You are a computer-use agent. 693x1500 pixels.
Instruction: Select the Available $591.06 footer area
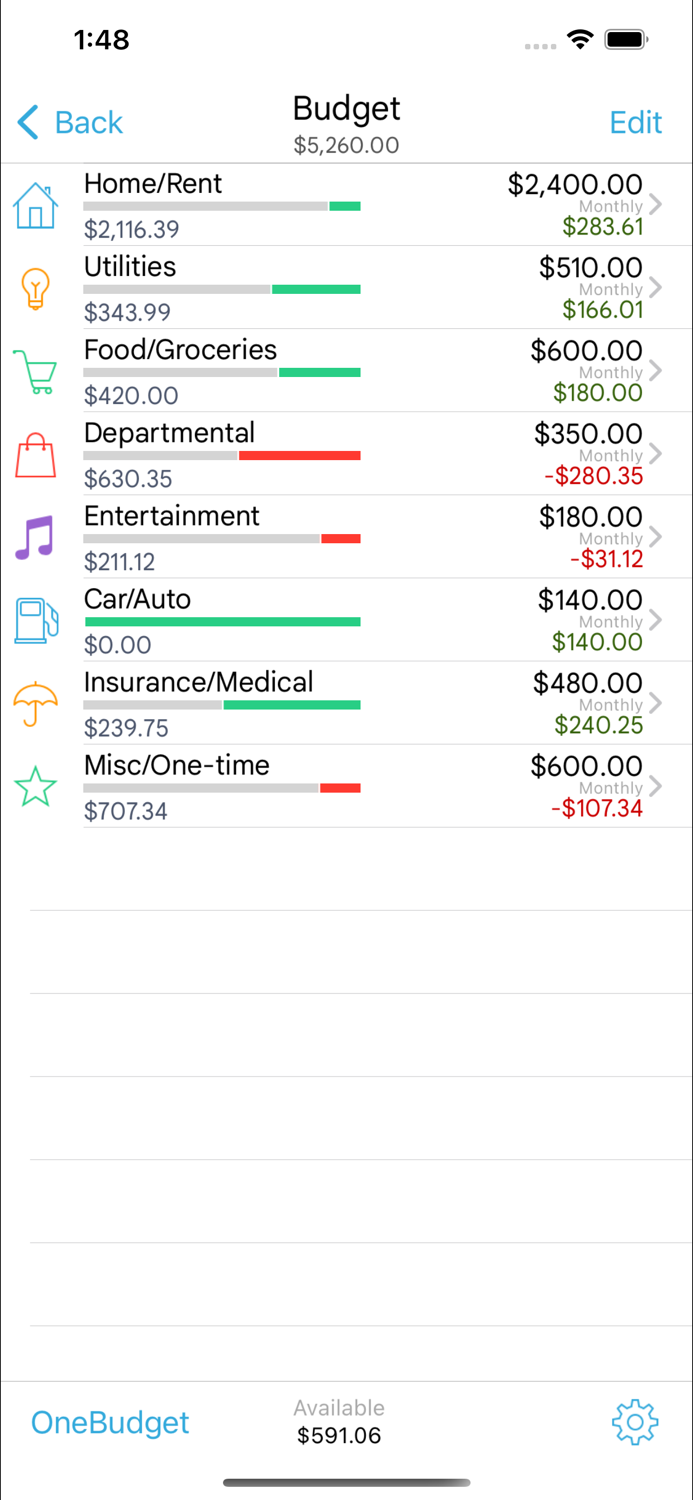(x=339, y=1420)
